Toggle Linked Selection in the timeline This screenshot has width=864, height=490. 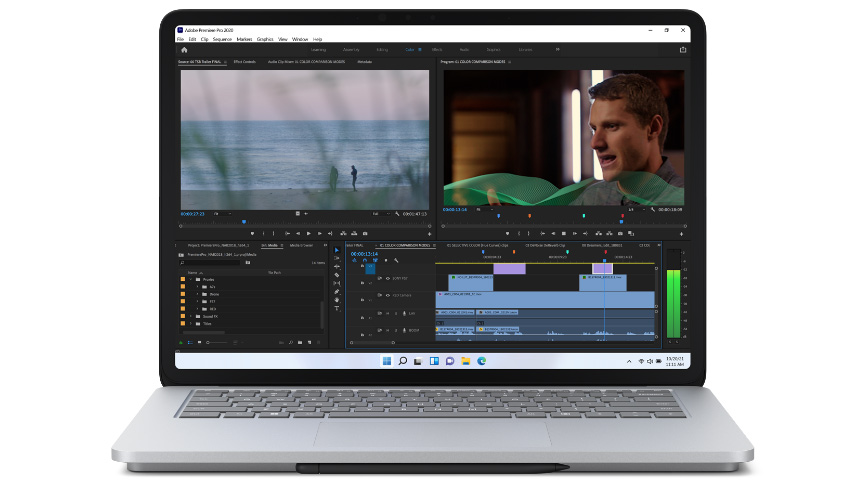click(375, 261)
